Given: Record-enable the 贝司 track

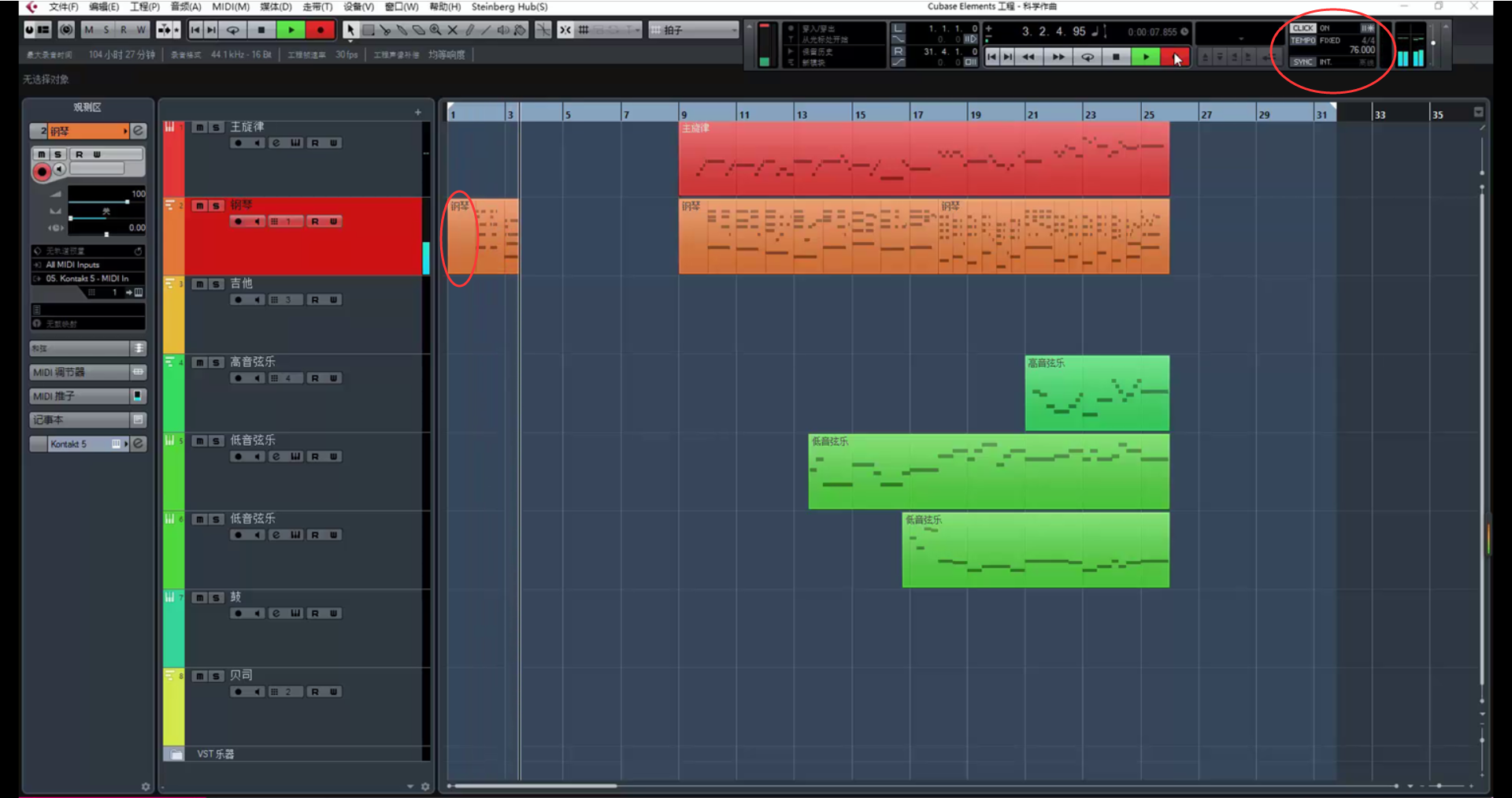Looking at the screenshot, I should click(x=238, y=692).
